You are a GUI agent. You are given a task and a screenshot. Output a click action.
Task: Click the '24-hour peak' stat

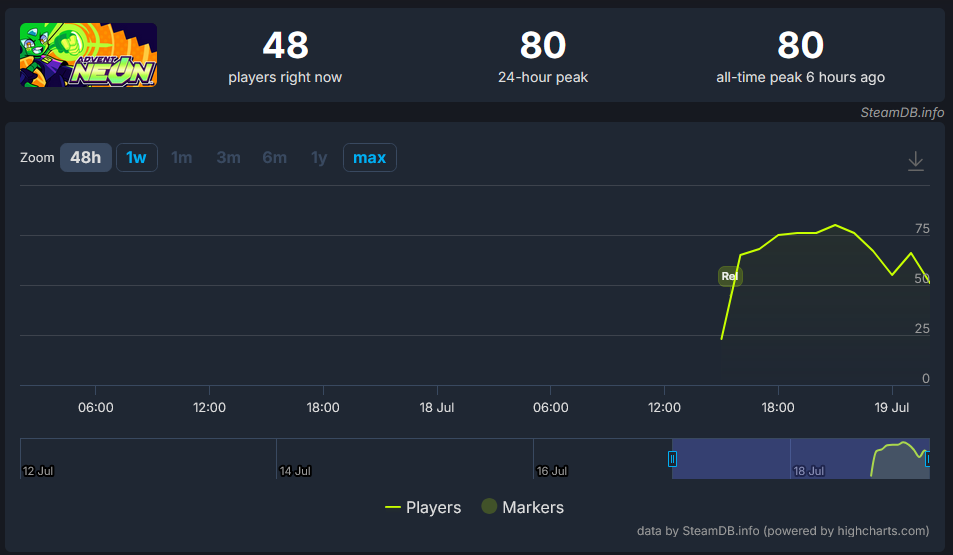click(543, 57)
